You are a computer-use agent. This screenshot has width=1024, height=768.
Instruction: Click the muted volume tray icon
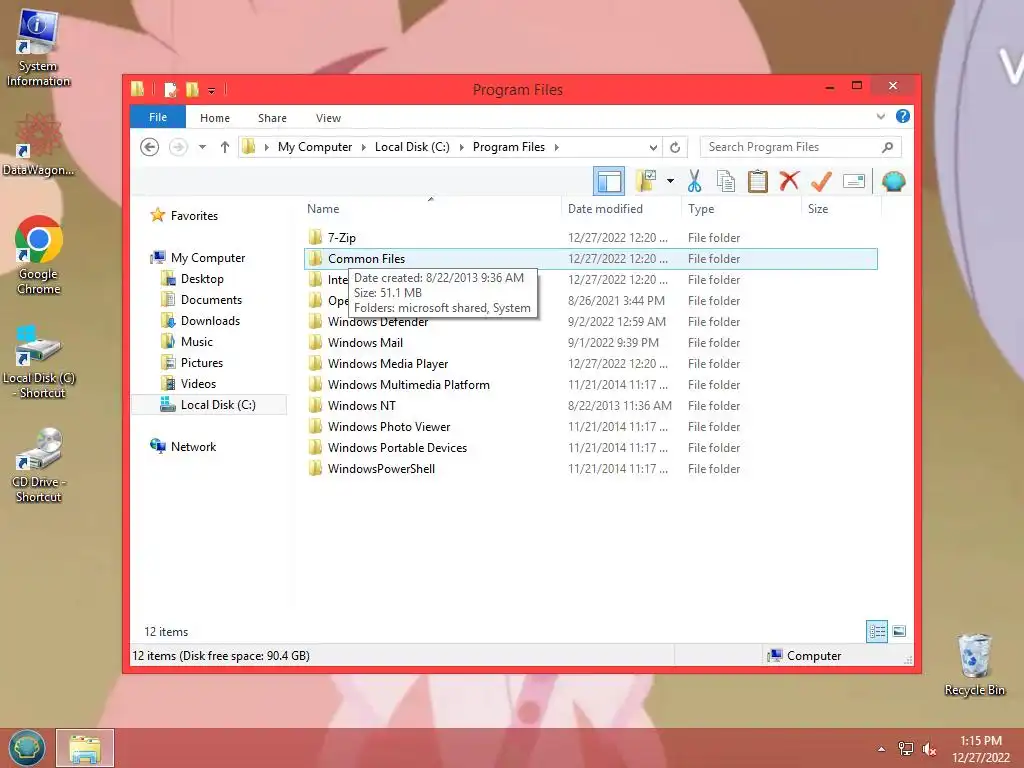[x=929, y=748]
